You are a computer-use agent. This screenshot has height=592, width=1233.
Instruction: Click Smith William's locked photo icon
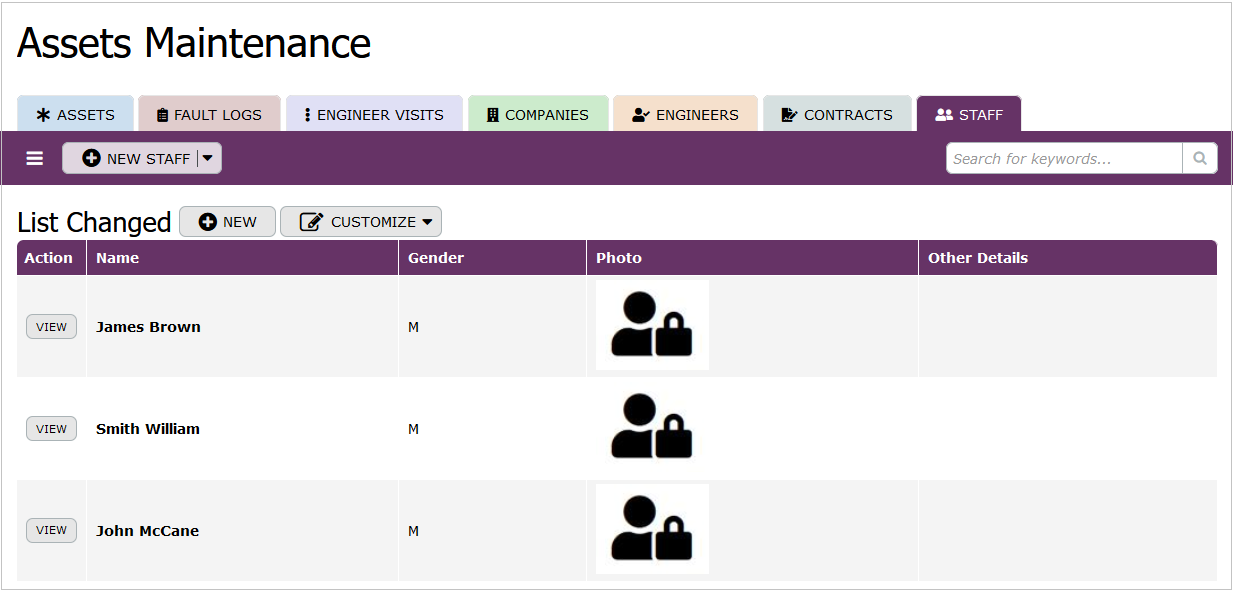coord(652,427)
